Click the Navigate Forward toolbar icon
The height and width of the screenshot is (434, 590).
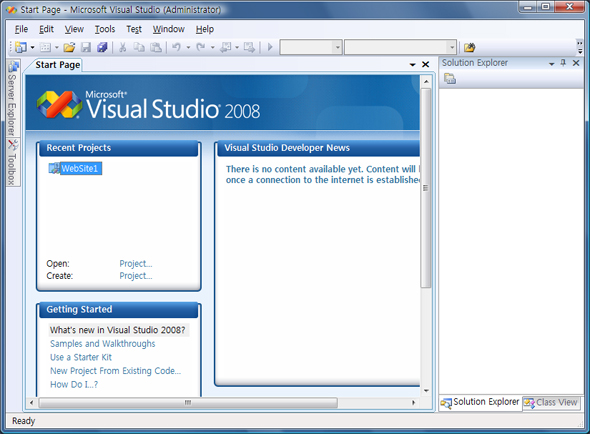point(249,47)
